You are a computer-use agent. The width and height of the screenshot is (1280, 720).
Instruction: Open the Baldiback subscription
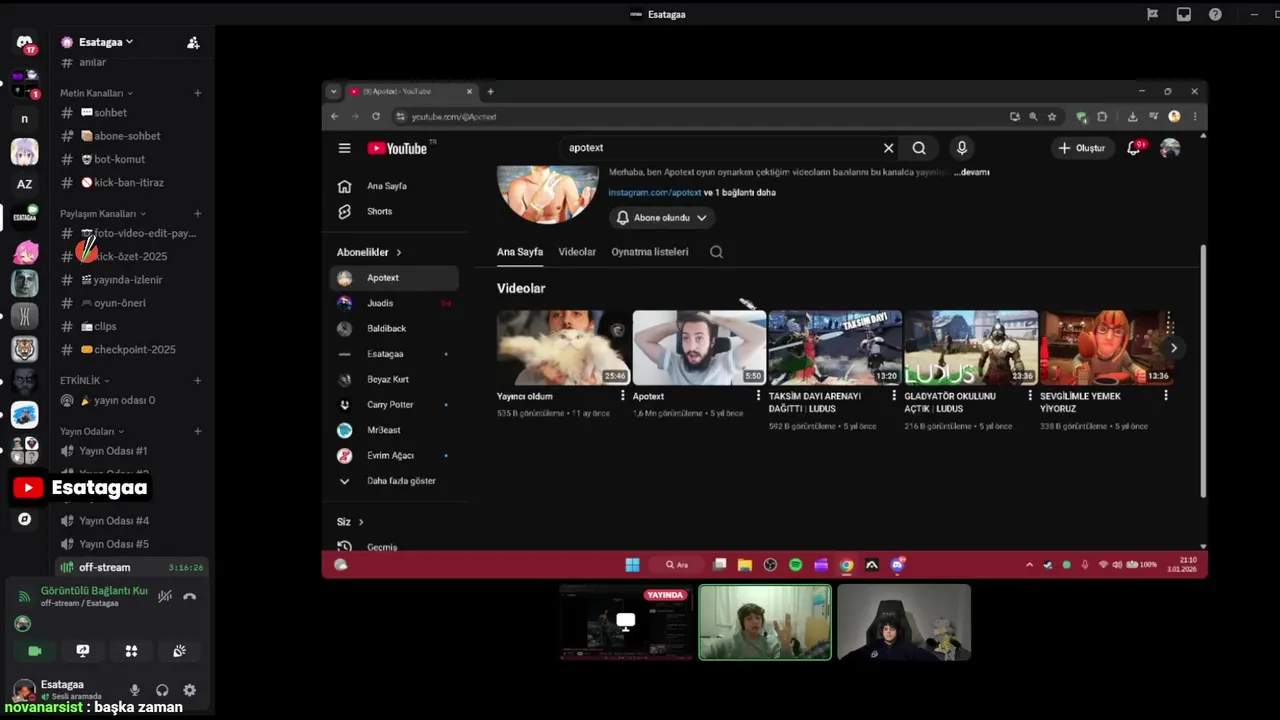coord(394,328)
